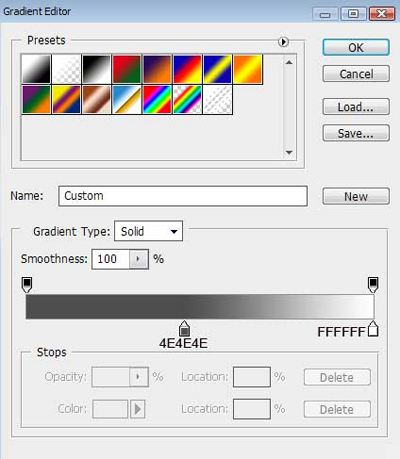Choose the Copper gradient preset
The width and height of the screenshot is (400, 459).
pos(96,100)
